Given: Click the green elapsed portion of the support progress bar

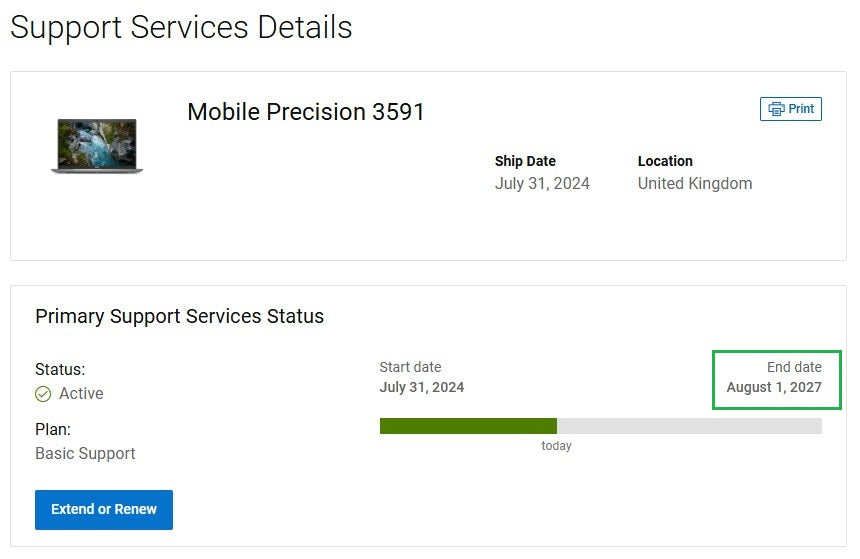Looking at the screenshot, I should pyautogui.click(x=468, y=426).
